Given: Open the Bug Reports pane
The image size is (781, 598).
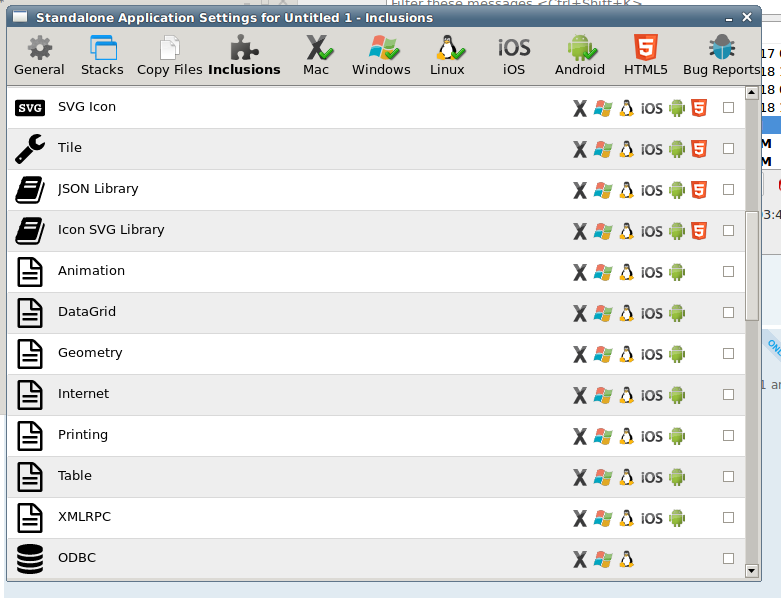Looking at the screenshot, I should 721,56.
